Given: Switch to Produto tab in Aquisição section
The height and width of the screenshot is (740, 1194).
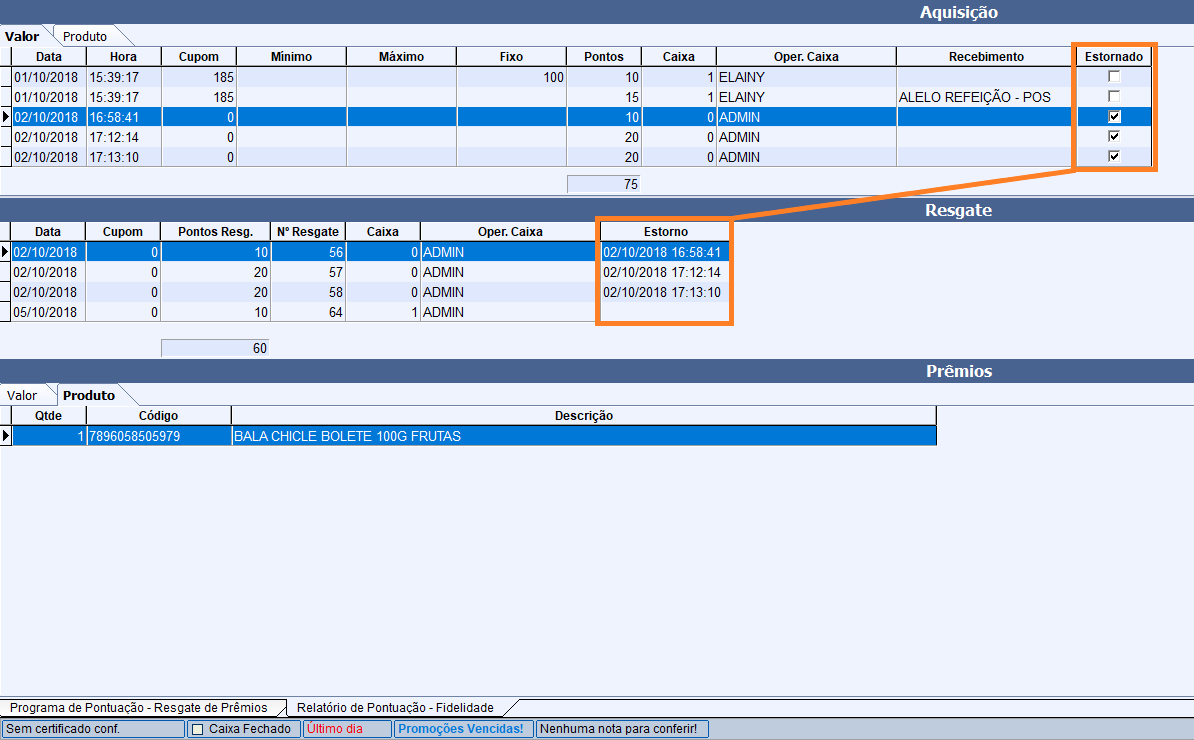Looking at the screenshot, I should tap(85, 36).
